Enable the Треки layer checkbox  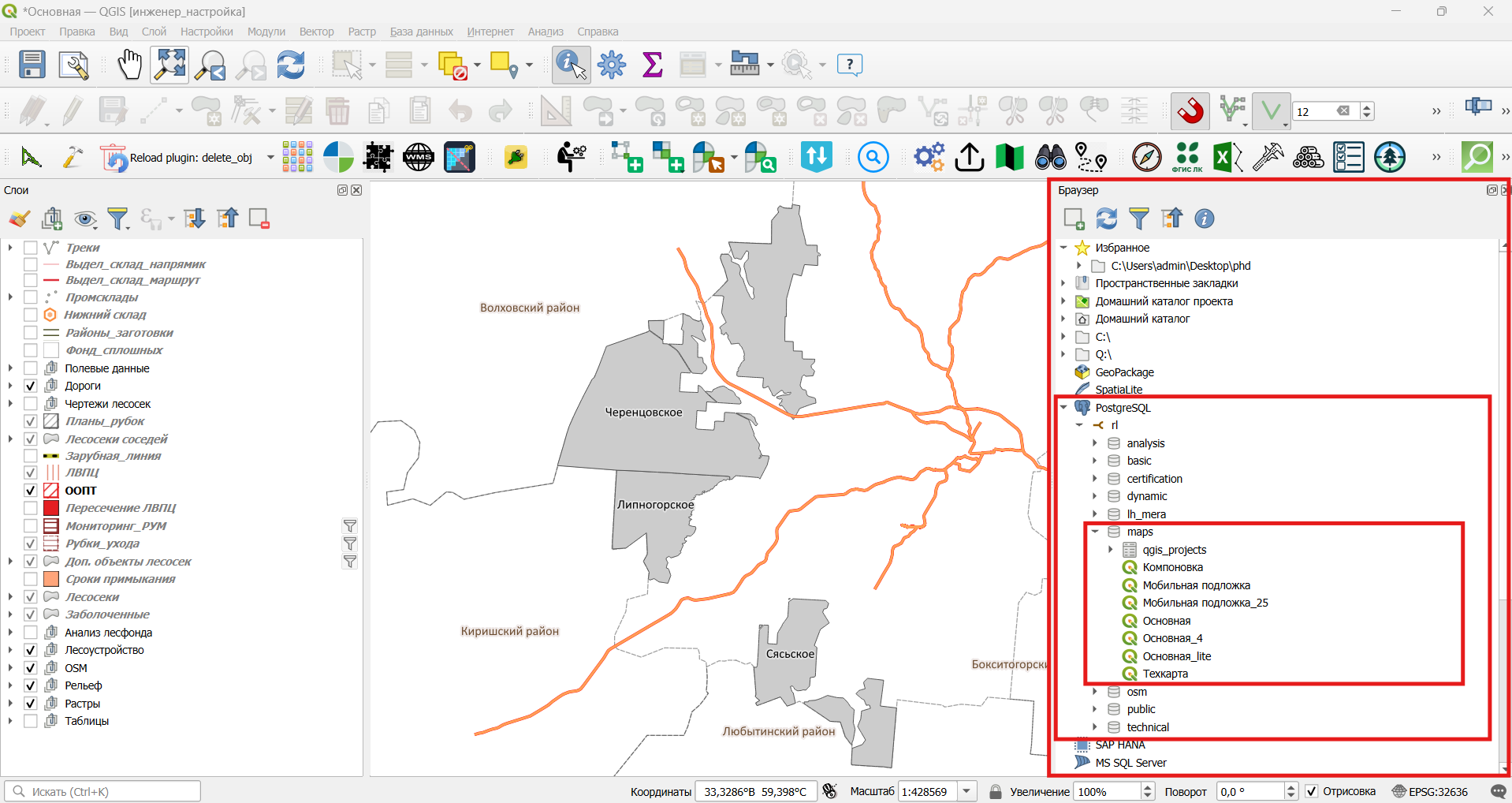[31, 248]
